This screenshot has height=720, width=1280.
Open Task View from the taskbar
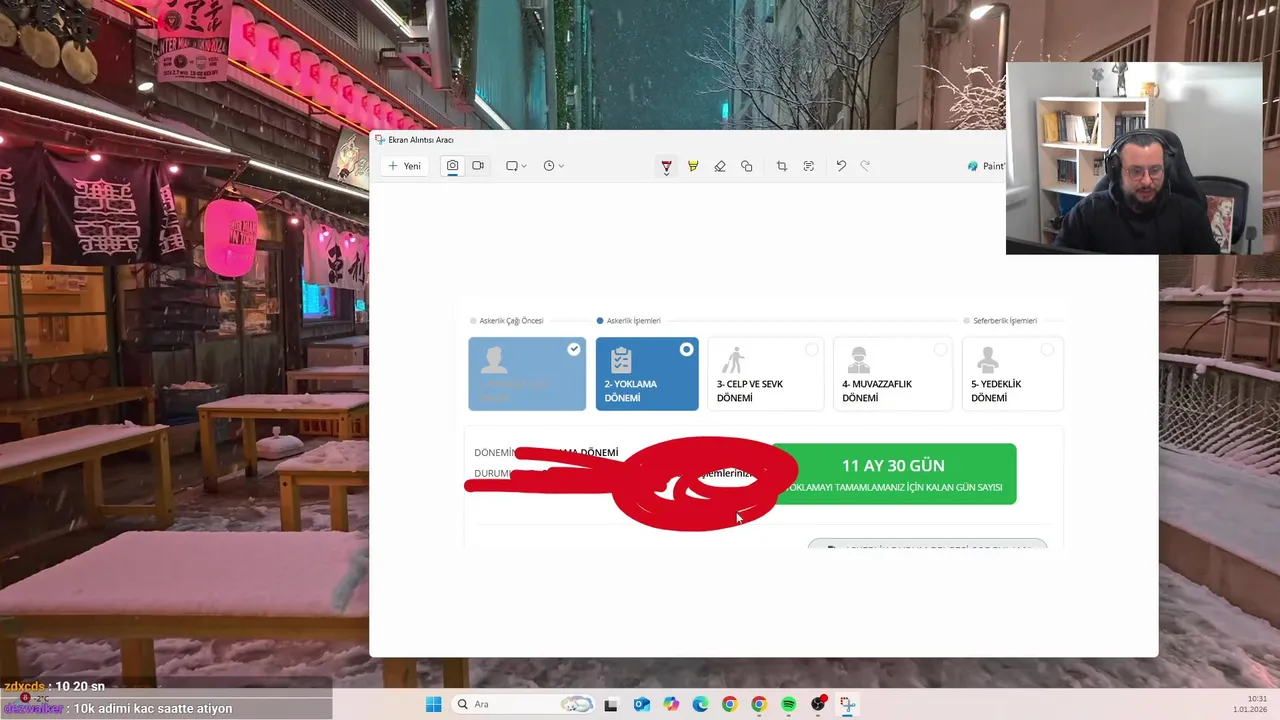tap(611, 704)
